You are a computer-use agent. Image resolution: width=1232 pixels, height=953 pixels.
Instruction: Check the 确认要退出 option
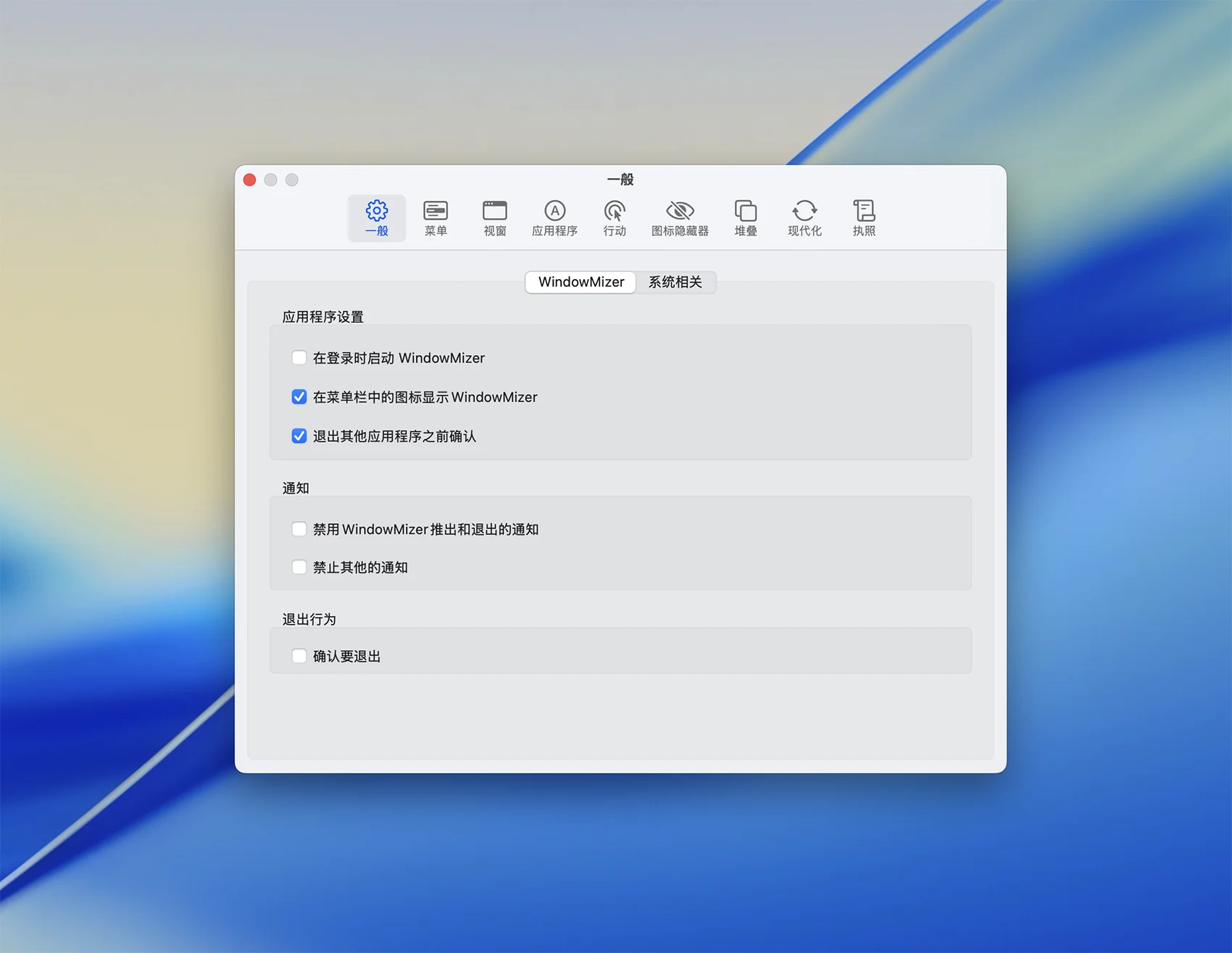click(x=299, y=656)
